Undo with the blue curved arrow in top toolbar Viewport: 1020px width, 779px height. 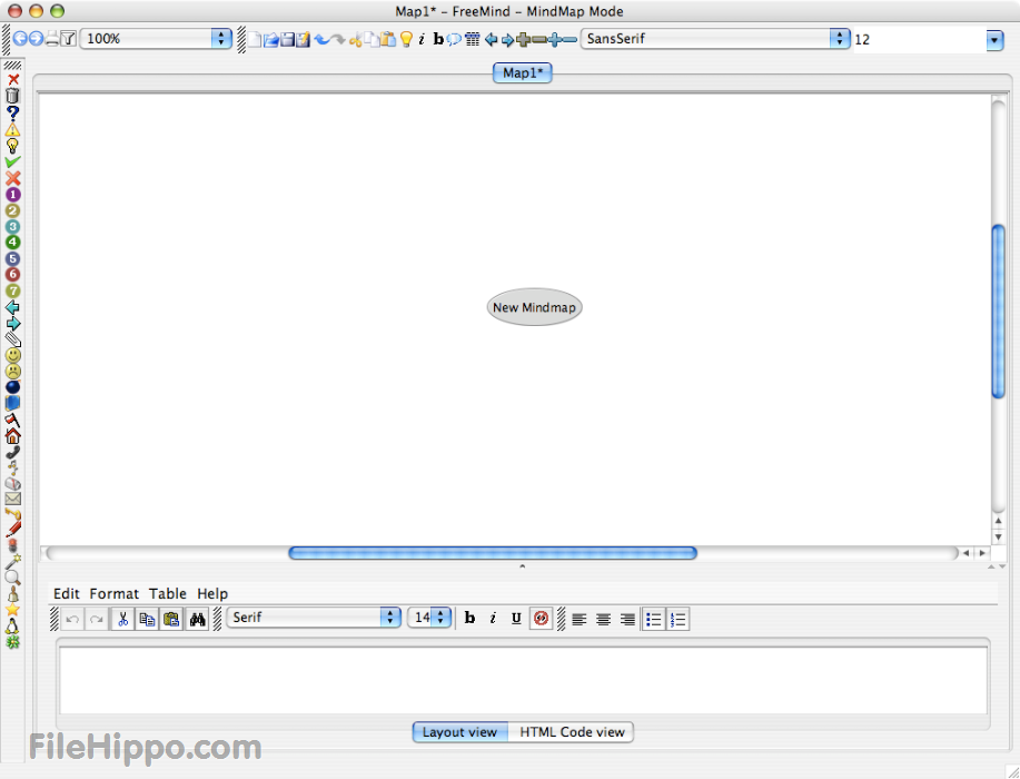pos(321,39)
